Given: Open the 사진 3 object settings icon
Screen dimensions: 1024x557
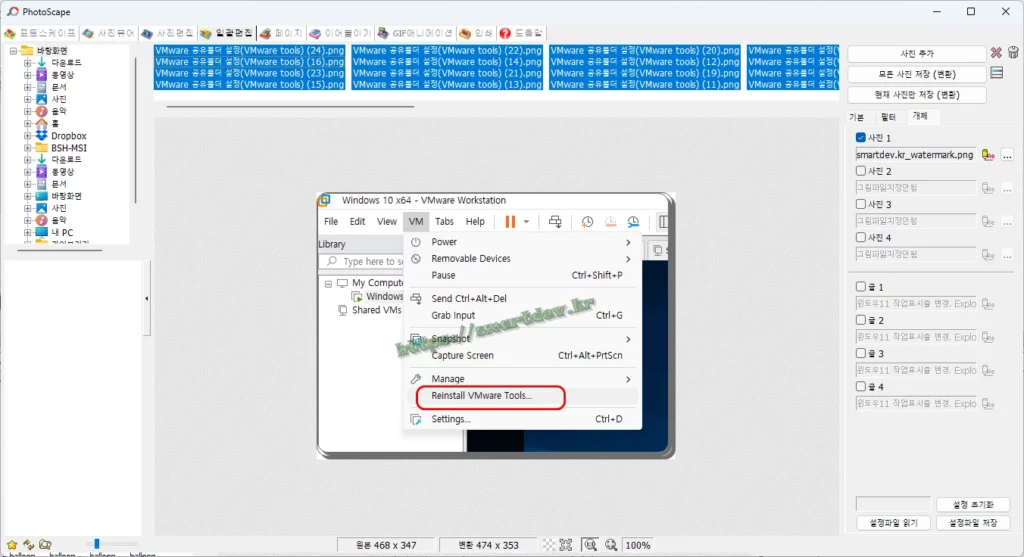Looking at the screenshot, I should point(988,221).
